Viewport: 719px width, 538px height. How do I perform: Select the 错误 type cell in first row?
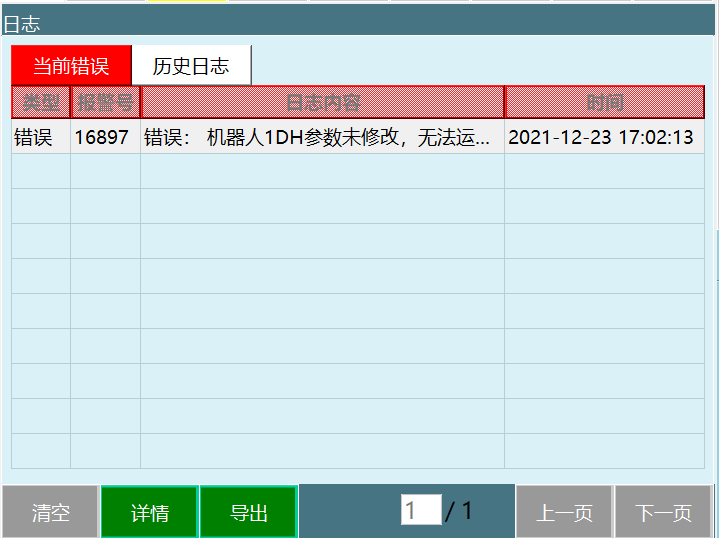pos(34,137)
